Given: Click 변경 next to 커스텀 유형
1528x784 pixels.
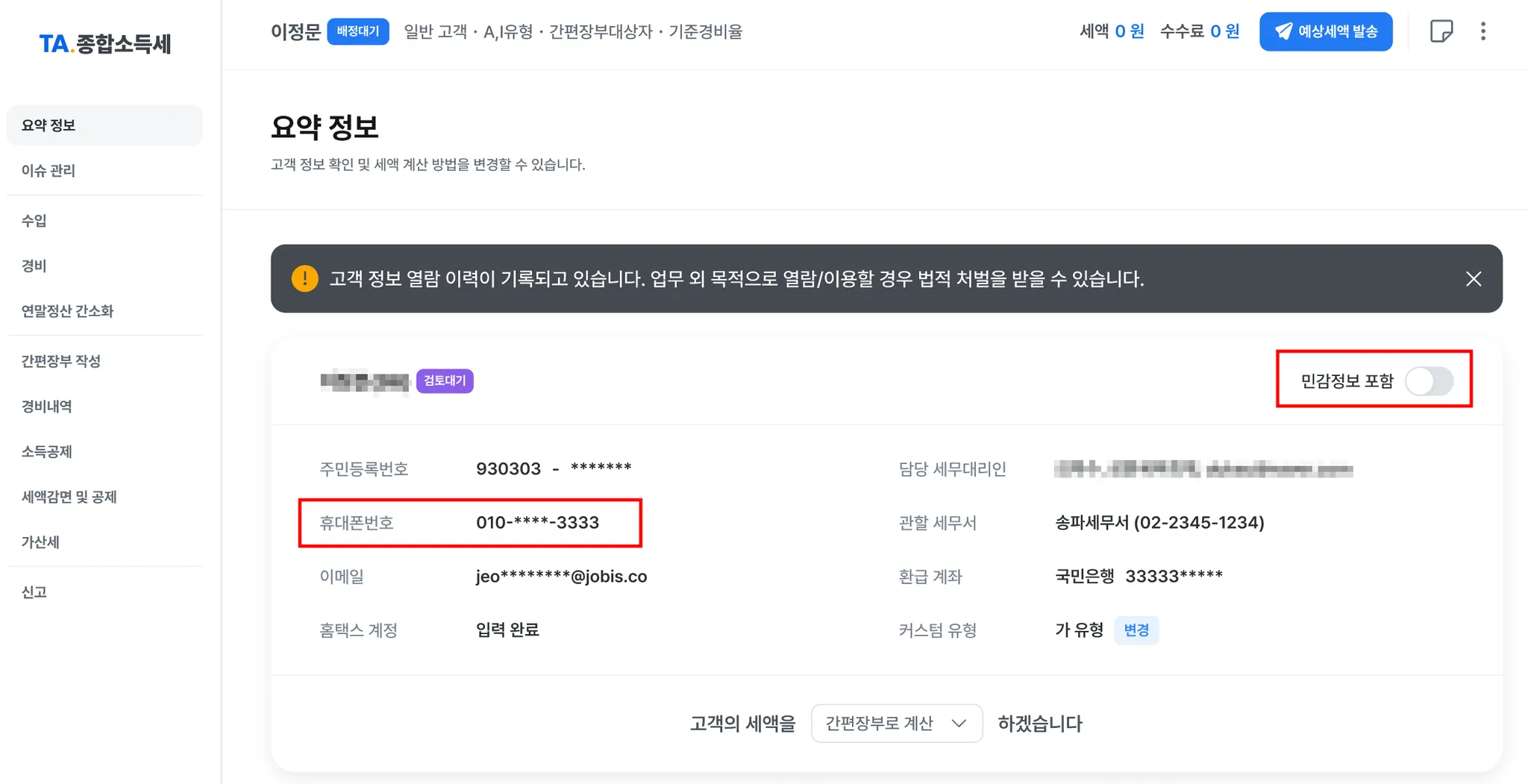Looking at the screenshot, I should coord(1136,630).
